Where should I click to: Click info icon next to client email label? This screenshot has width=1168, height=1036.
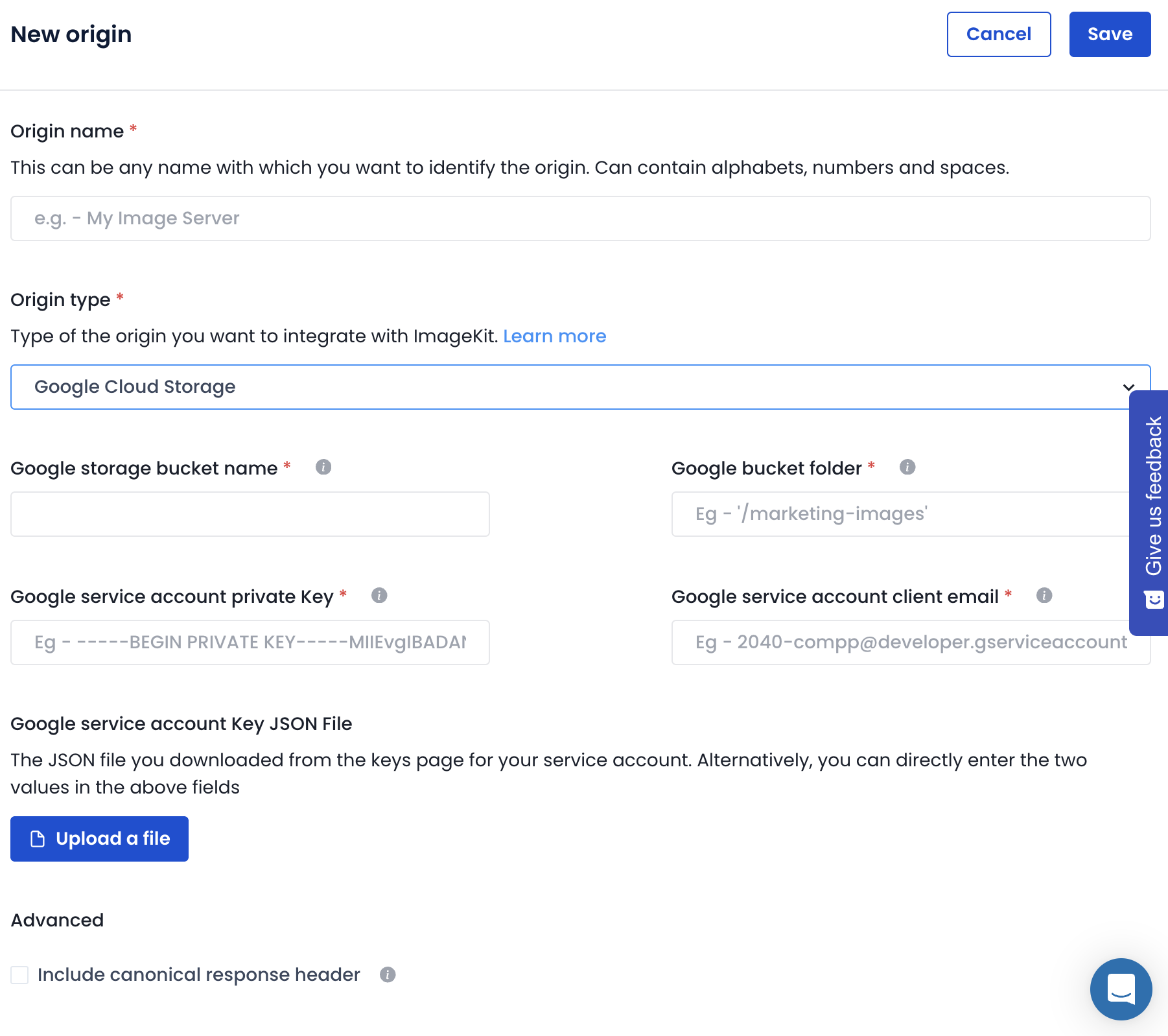click(1044, 595)
